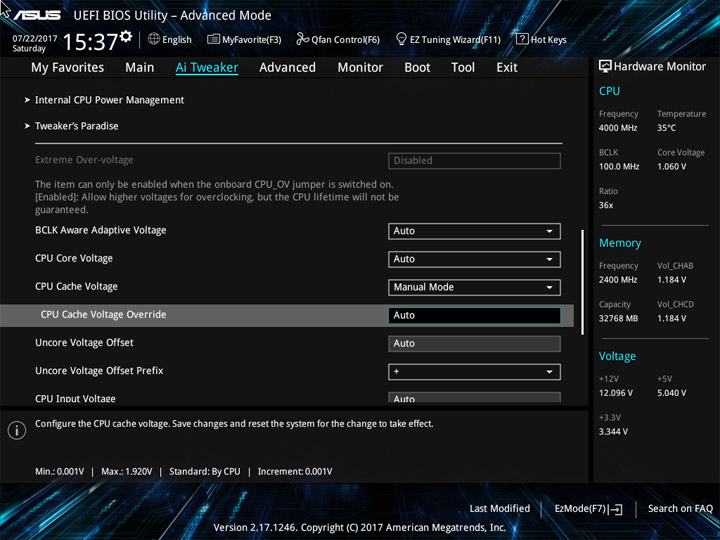Open the Monitor tab
Screen dimensions: 720x540
(x=360, y=68)
